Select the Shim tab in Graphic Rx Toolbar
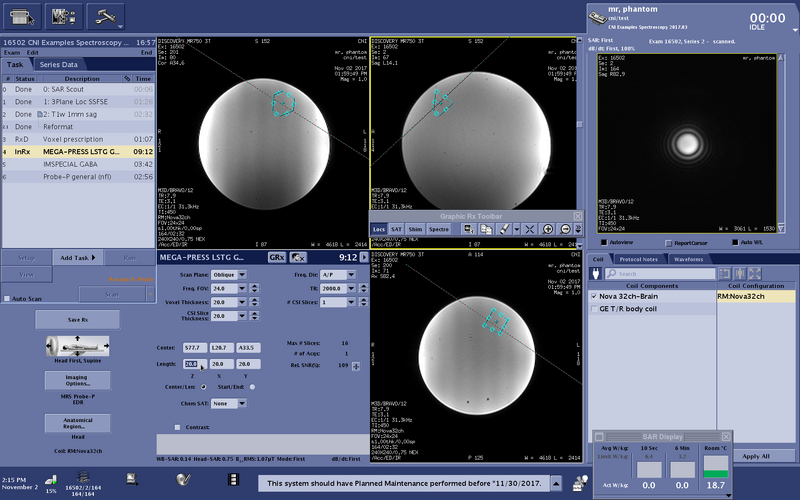The height and width of the screenshot is (500, 800). pyautogui.click(x=415, y=230)
